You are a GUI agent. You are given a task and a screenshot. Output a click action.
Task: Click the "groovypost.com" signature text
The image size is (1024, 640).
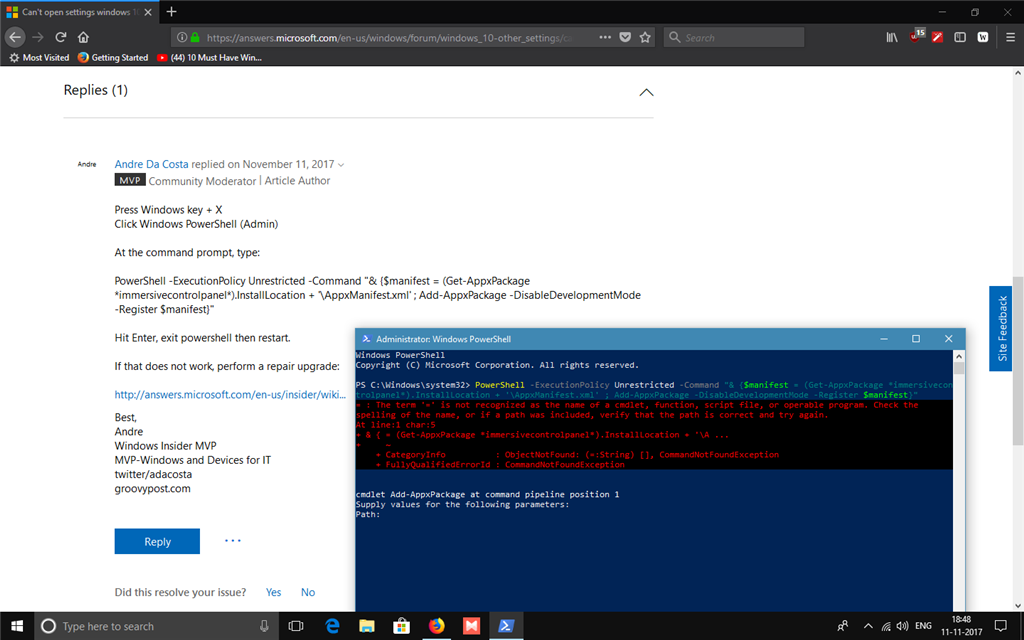[153, 488]
